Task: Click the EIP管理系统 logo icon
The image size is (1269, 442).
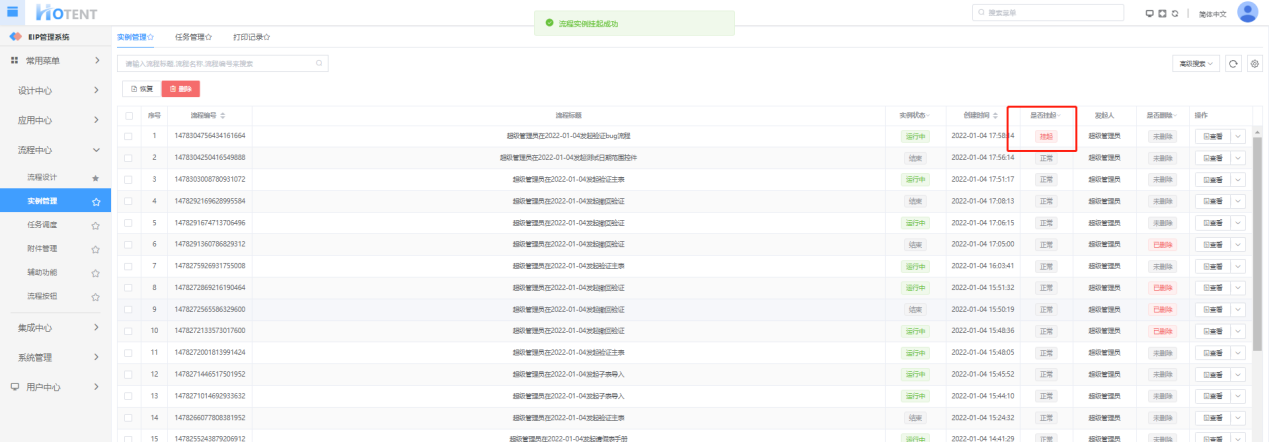Action: click(x=15, y=37)
